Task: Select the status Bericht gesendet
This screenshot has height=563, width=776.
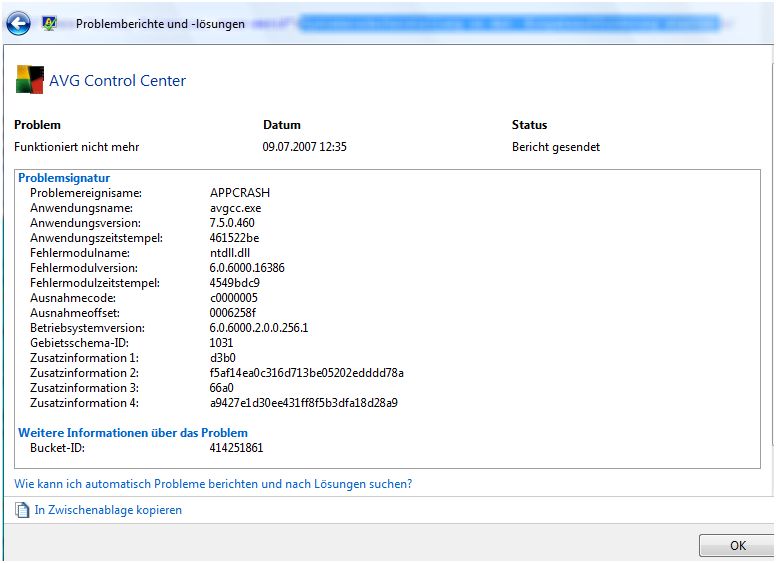Action: 556,147
